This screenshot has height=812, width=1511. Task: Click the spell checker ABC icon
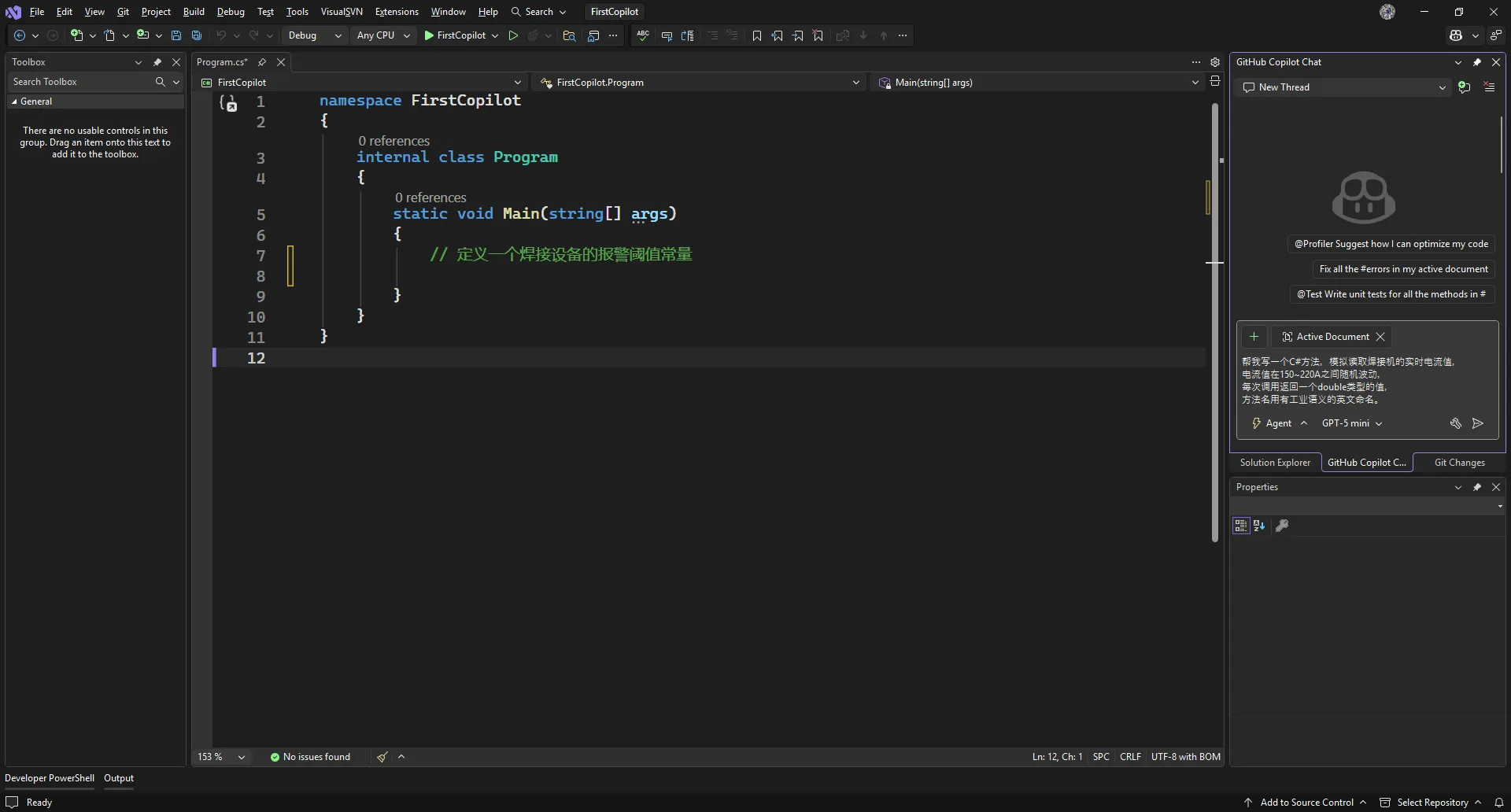tap(643, 35)
